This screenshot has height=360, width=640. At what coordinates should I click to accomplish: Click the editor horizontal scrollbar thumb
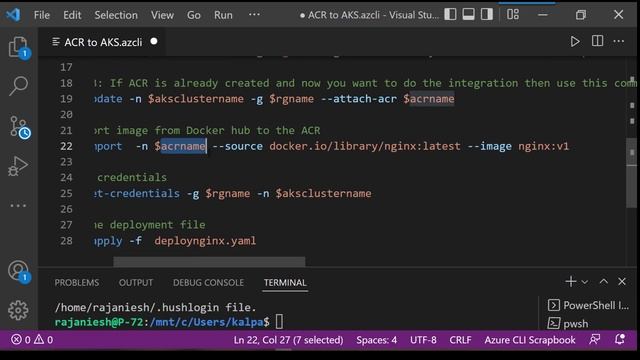pos(209,261)
